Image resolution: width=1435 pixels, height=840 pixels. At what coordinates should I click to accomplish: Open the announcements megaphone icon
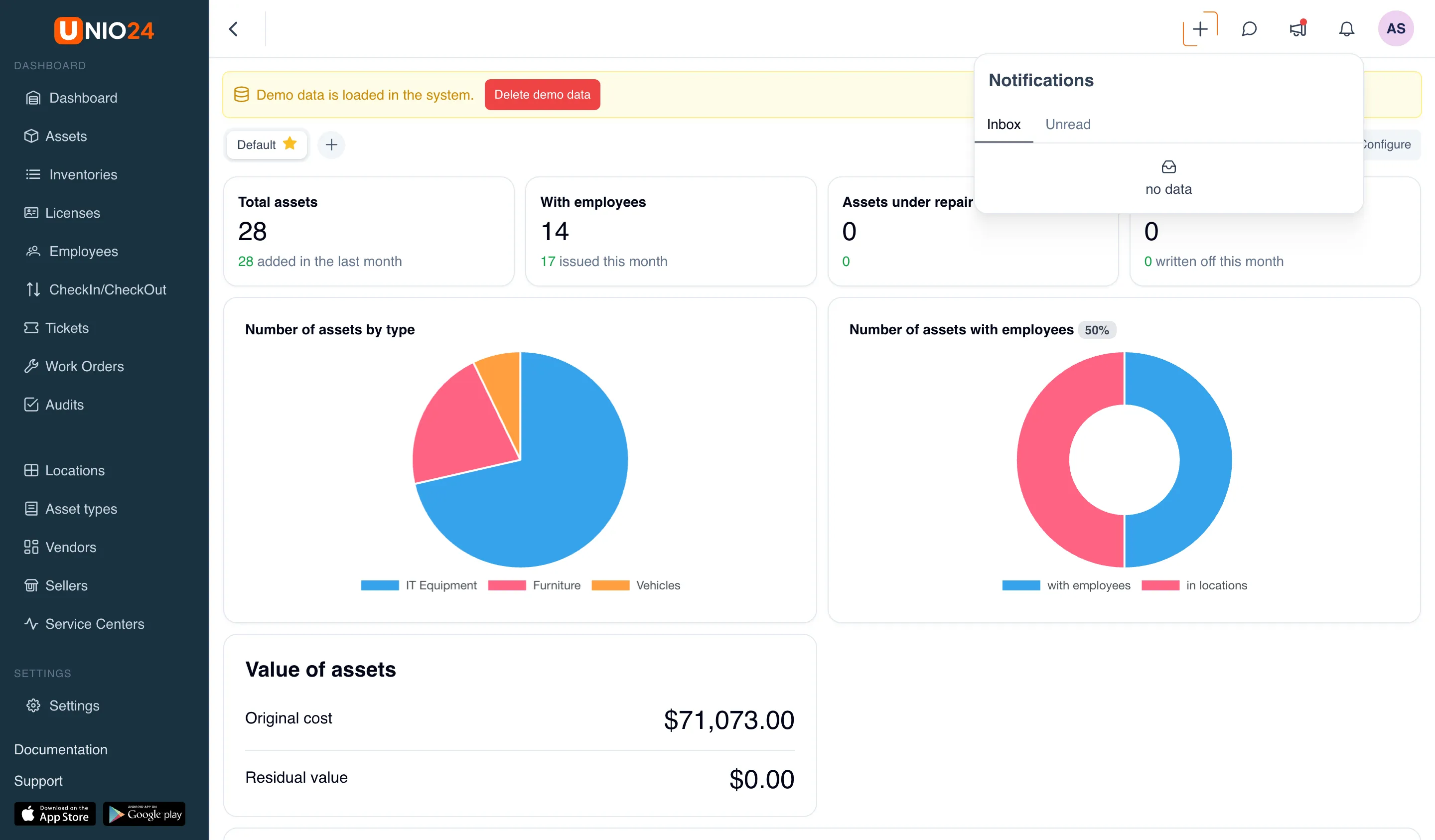[1298, 28]
